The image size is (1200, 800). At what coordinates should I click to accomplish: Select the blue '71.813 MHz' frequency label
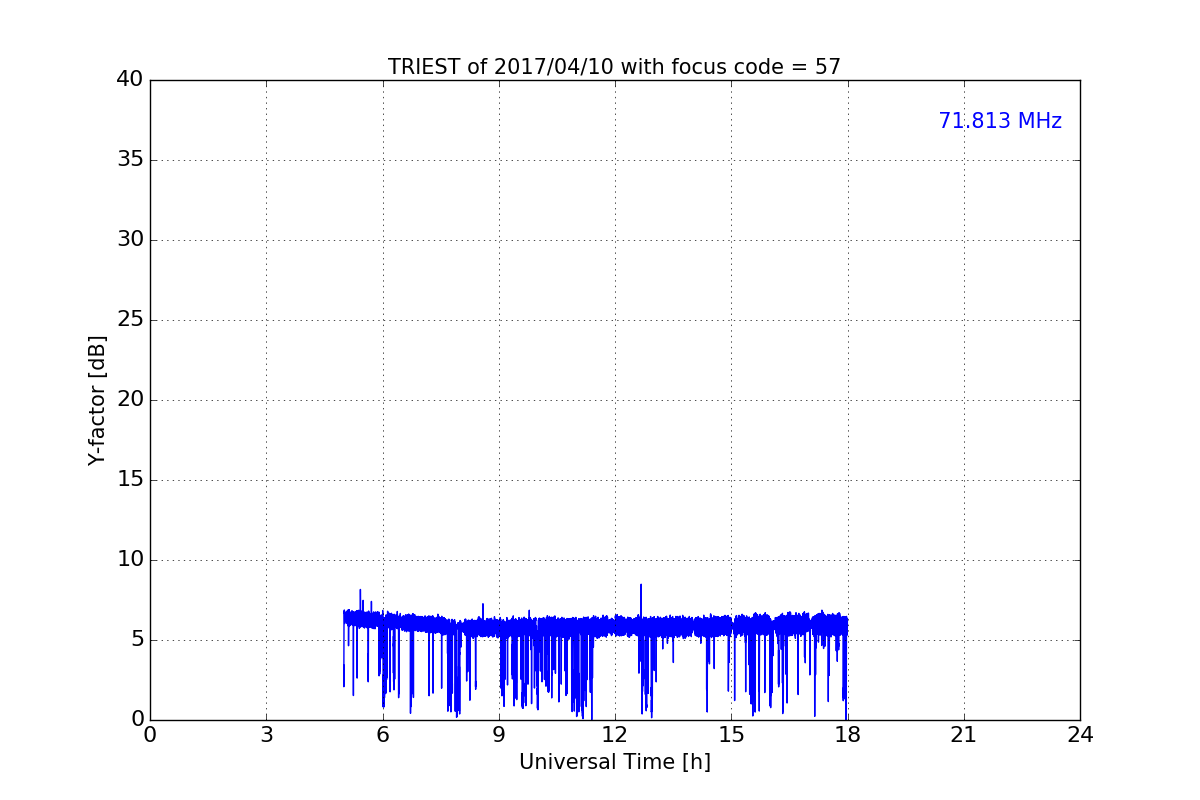(1000, 121)
